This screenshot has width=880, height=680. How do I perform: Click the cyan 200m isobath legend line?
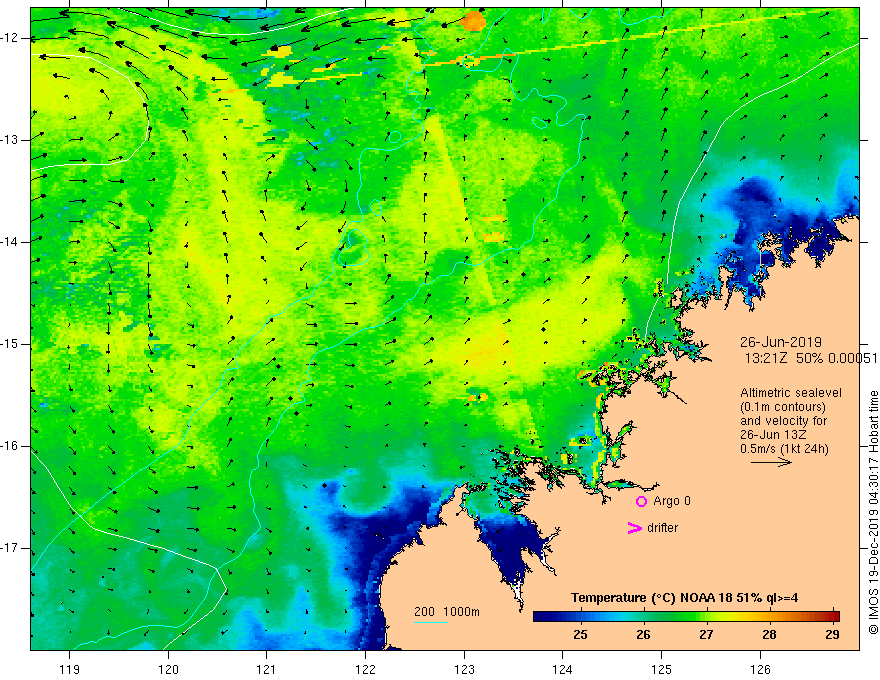pos(430,622)
